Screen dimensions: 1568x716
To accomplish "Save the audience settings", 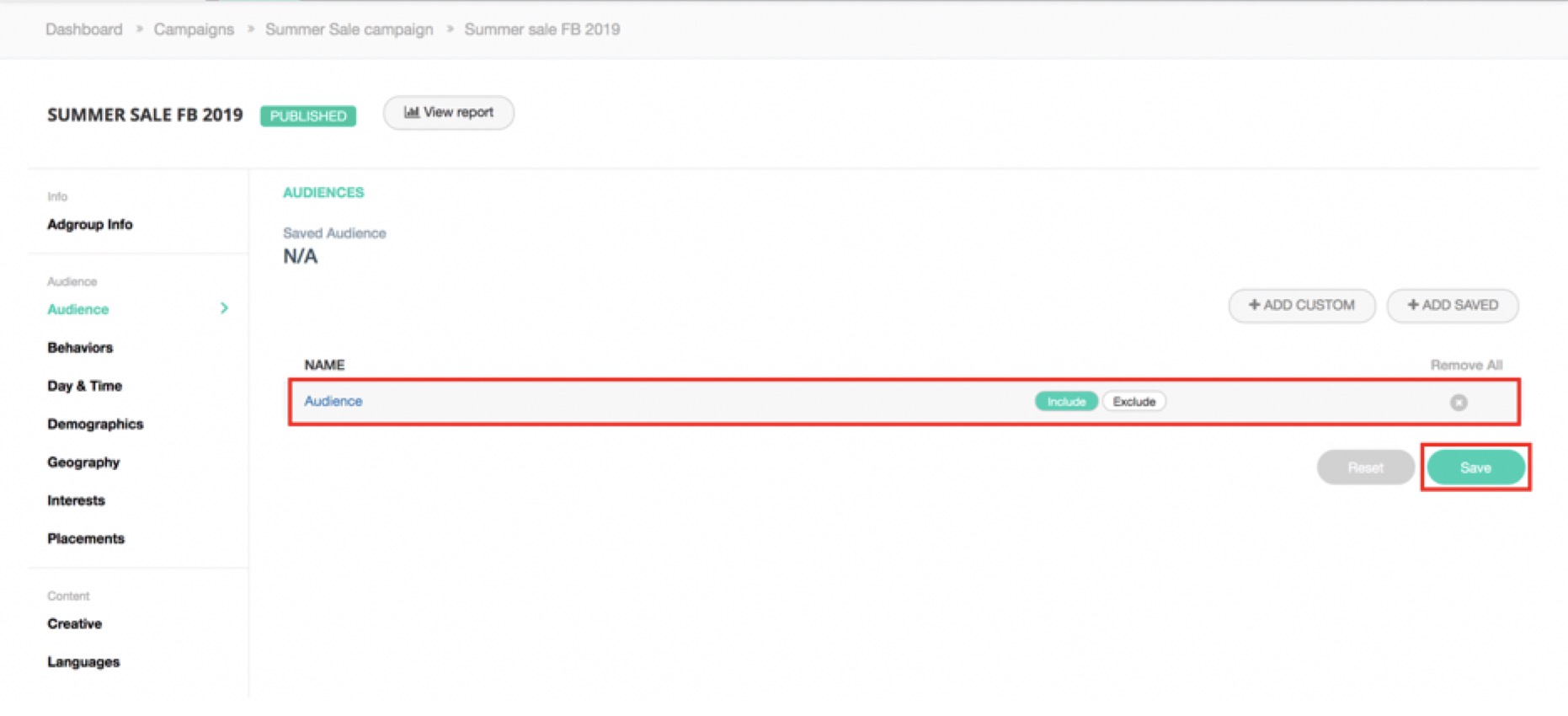I will pos(1475,468).
